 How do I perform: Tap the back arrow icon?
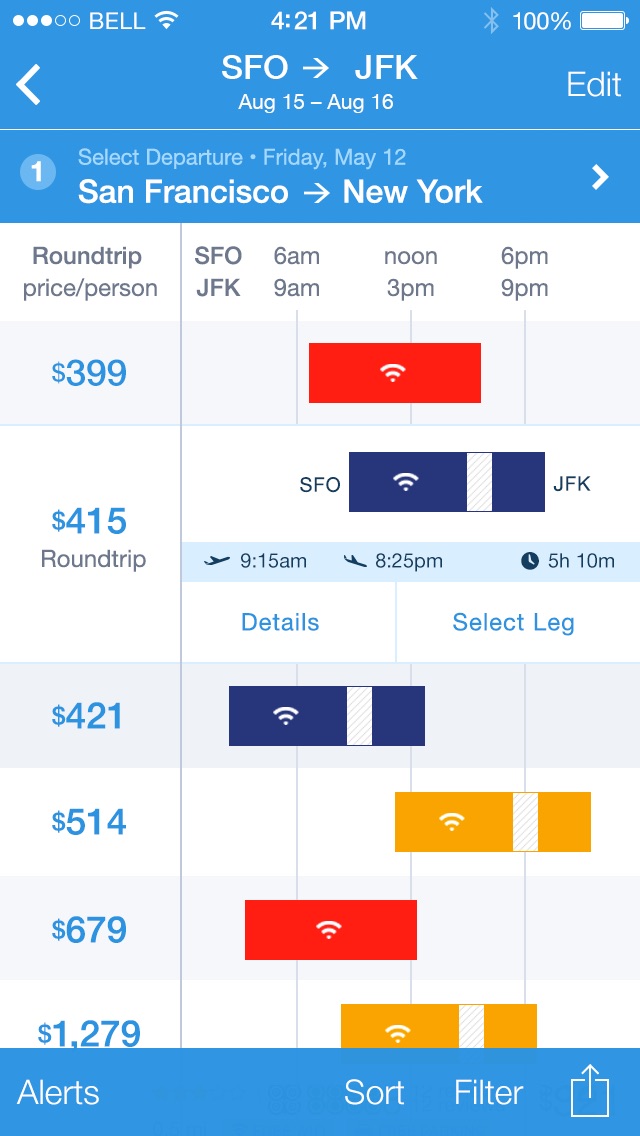pyautogui.click(x=29, y=84)
